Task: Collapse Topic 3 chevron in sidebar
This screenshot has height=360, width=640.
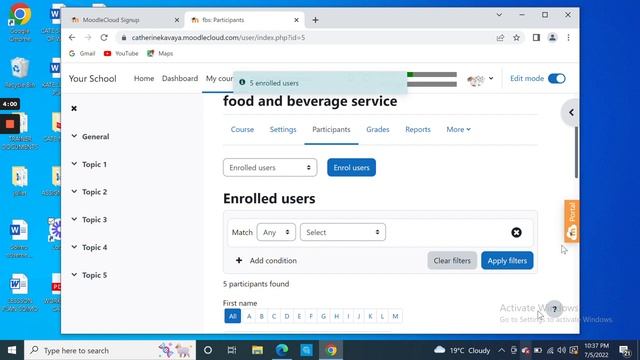Action: 74,219
